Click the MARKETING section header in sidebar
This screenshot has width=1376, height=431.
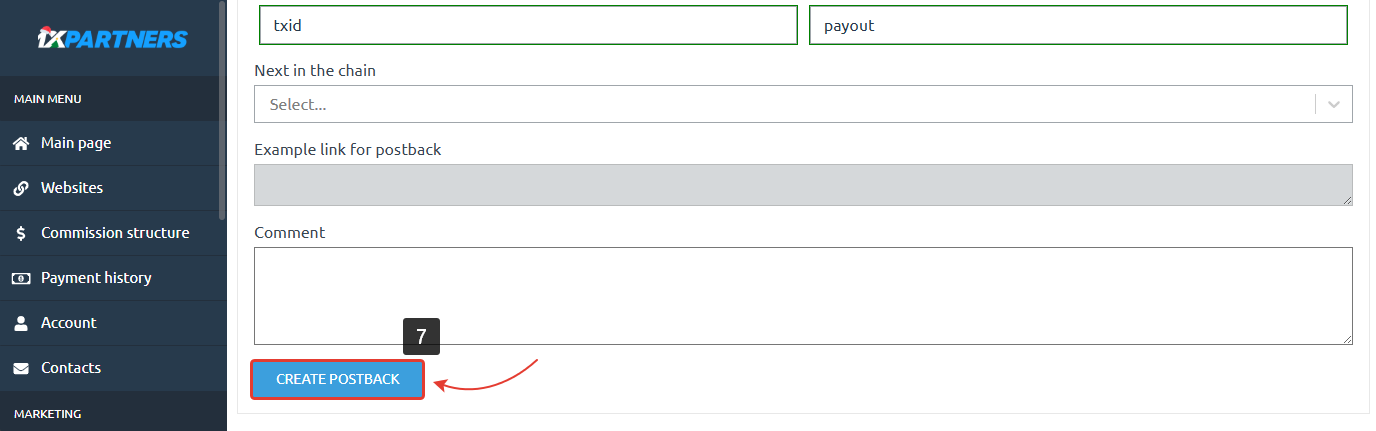coord(48,413)
